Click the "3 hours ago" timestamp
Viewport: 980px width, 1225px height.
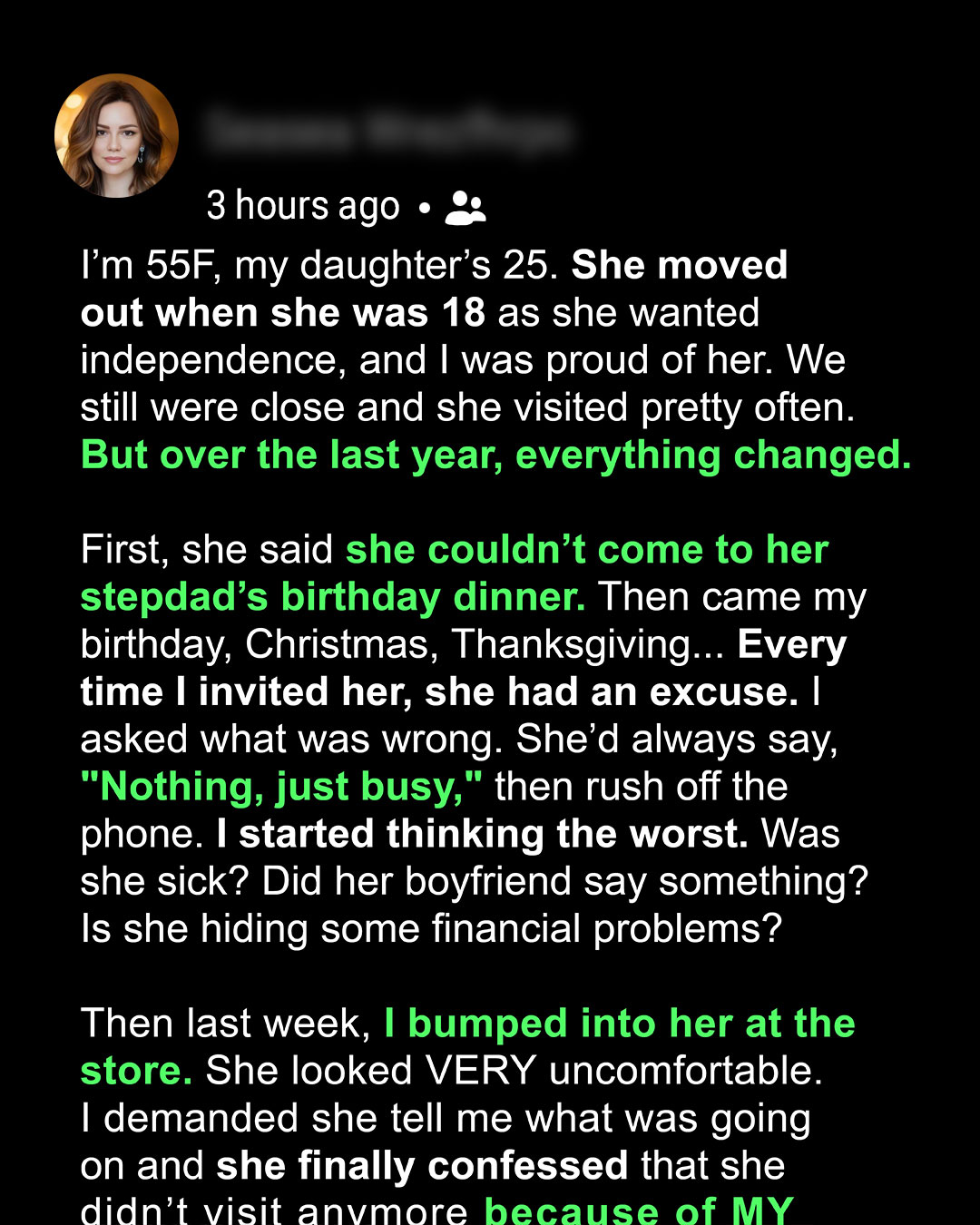(303, 207)
